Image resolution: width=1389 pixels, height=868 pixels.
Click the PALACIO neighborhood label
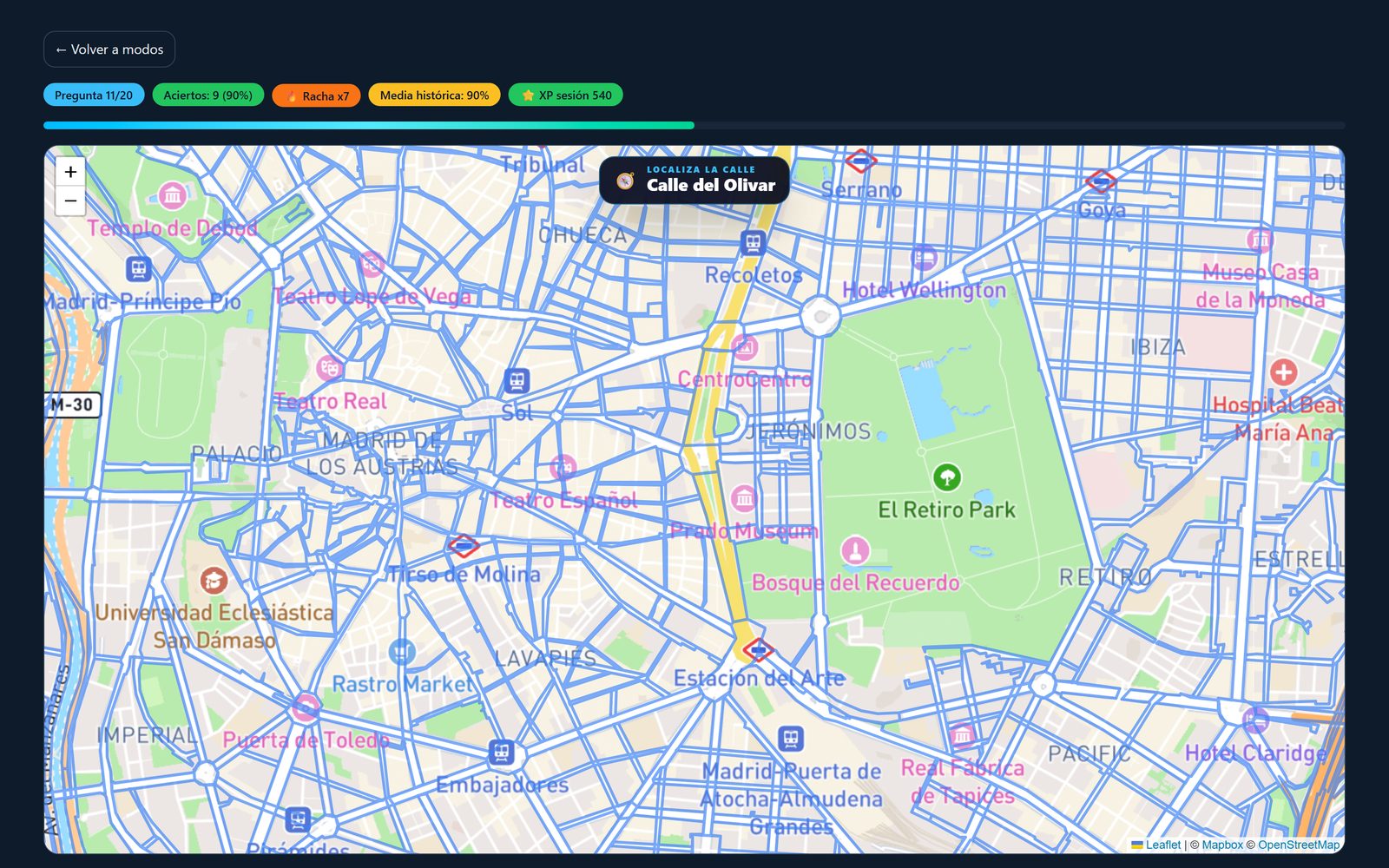click(x=236, y=453)
